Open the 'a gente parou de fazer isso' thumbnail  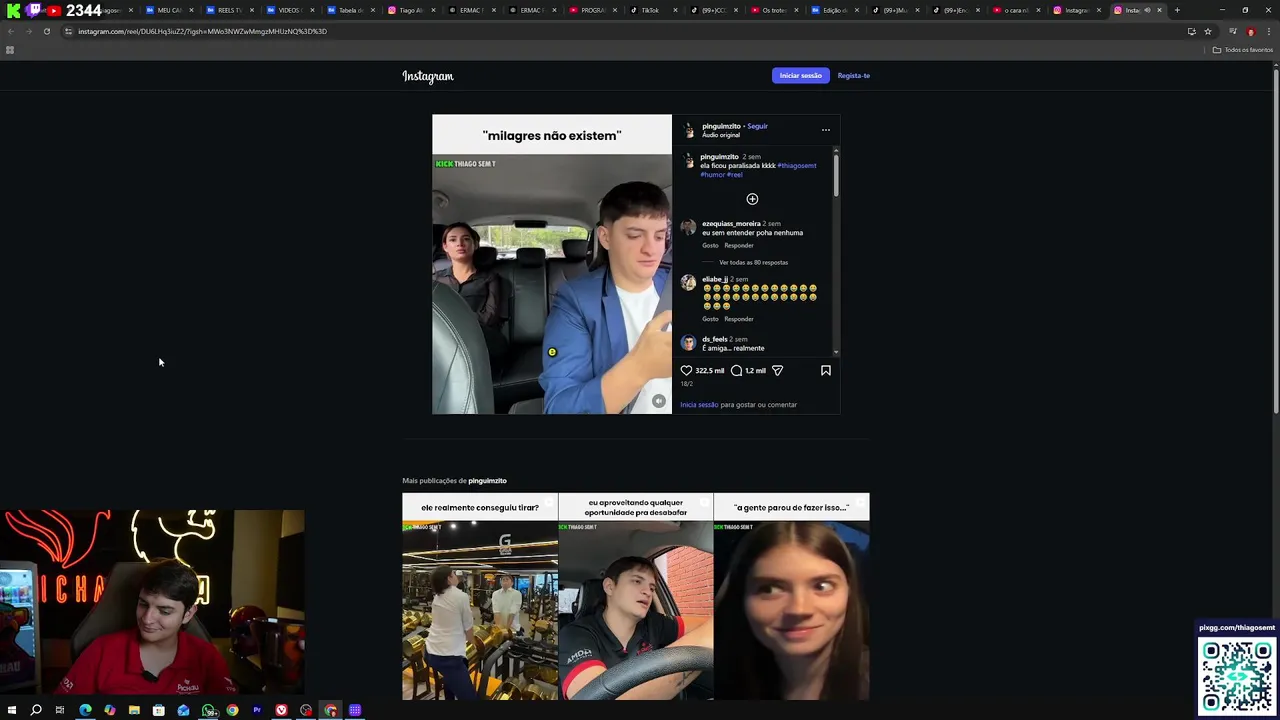(x=792, y=597)
